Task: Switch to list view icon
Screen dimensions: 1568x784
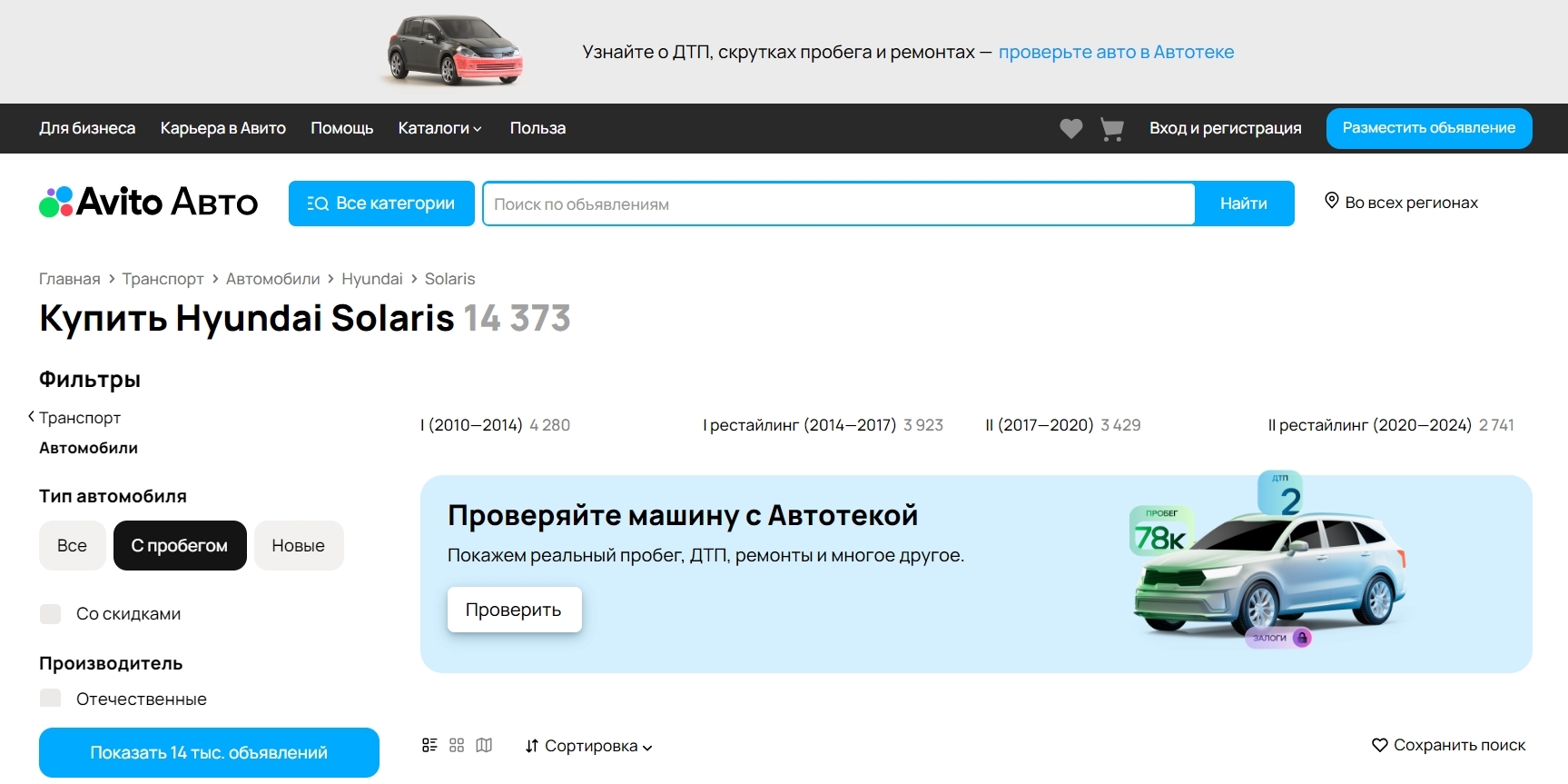Action: coord(429,745)
